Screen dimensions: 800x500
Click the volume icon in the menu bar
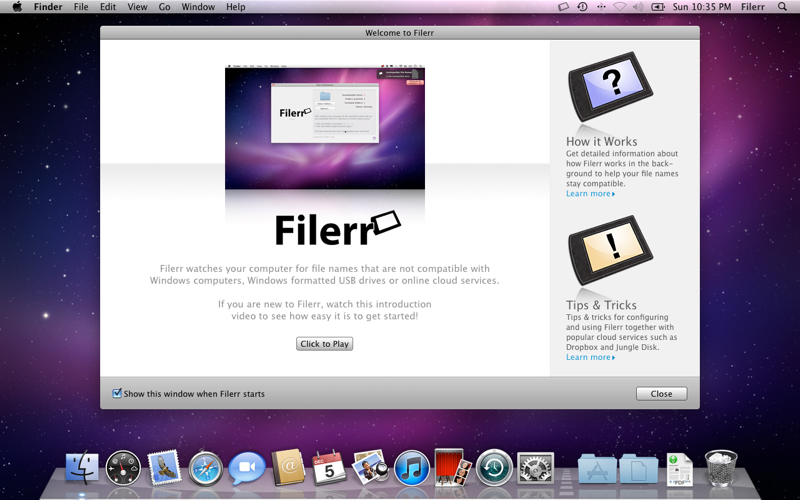point(638,7)
